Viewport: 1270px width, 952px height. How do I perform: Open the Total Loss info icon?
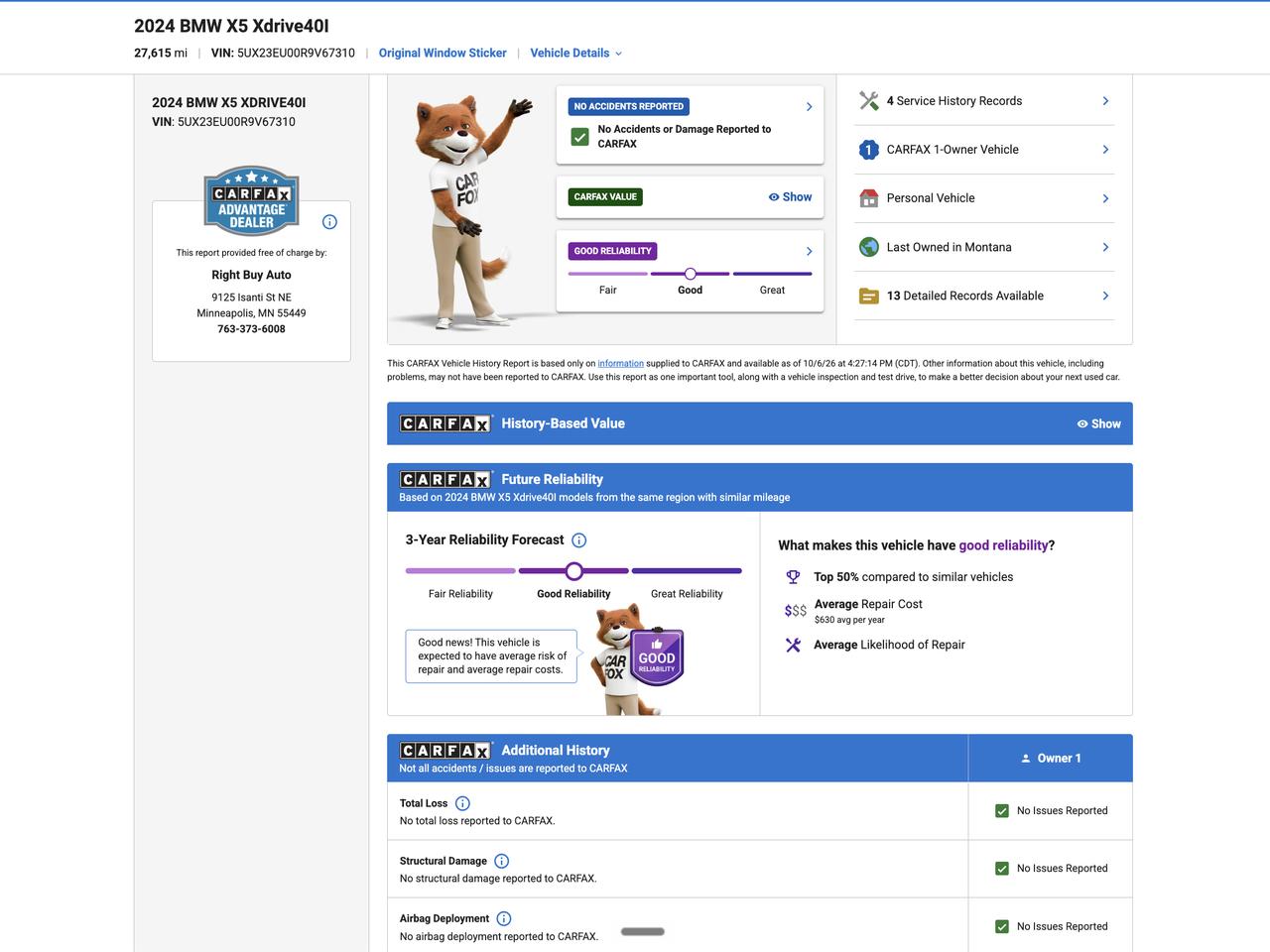coord(462,803)
